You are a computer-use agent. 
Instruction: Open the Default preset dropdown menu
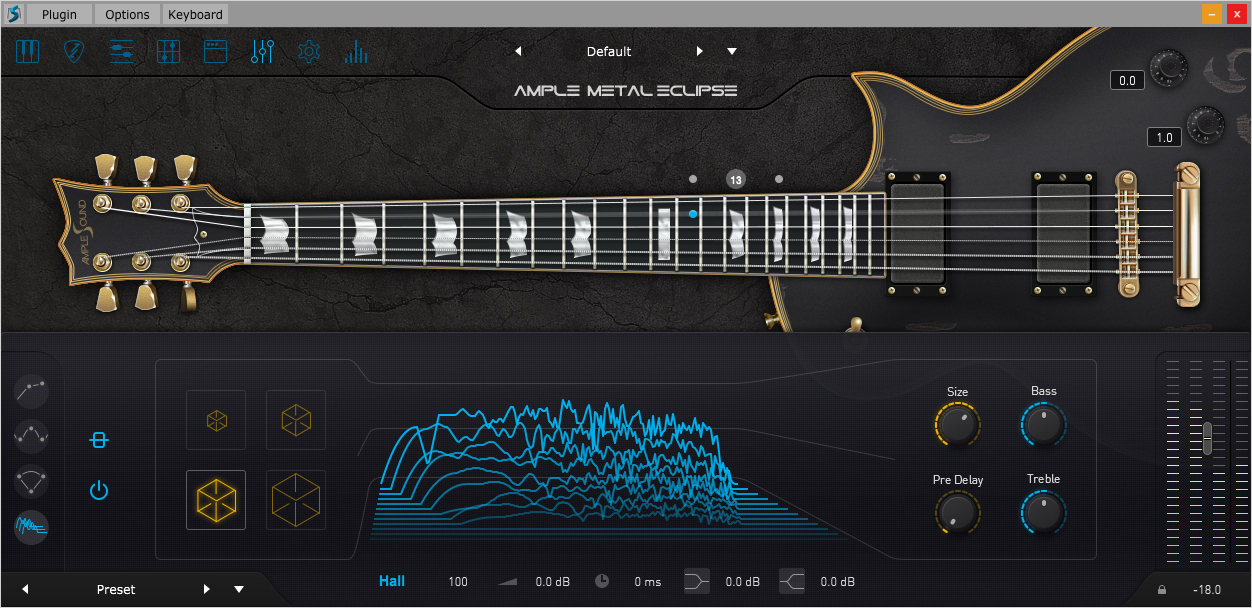pyautogui.click(x=732, y=51)
